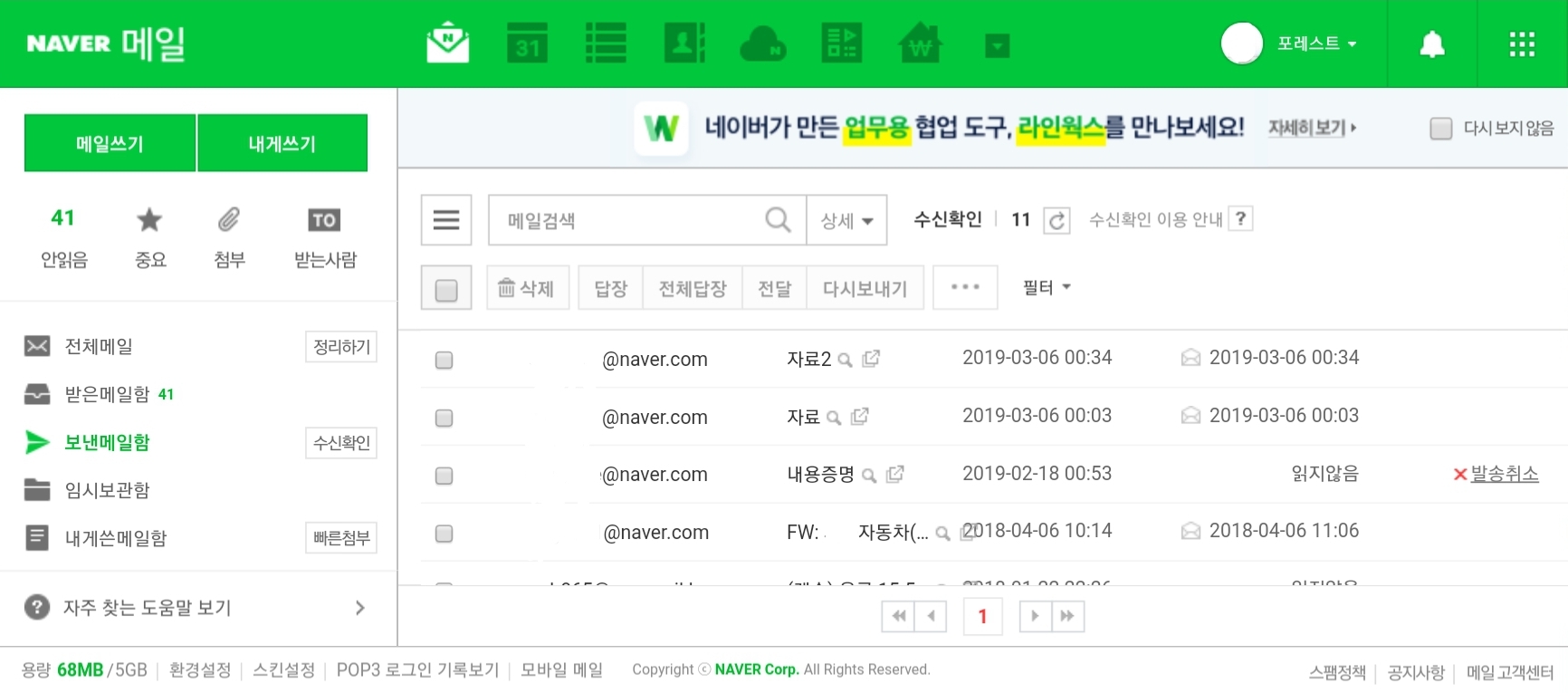Screen dimensions: 1568x693
Task: Go to first page arrow
Action: (898, 616)
